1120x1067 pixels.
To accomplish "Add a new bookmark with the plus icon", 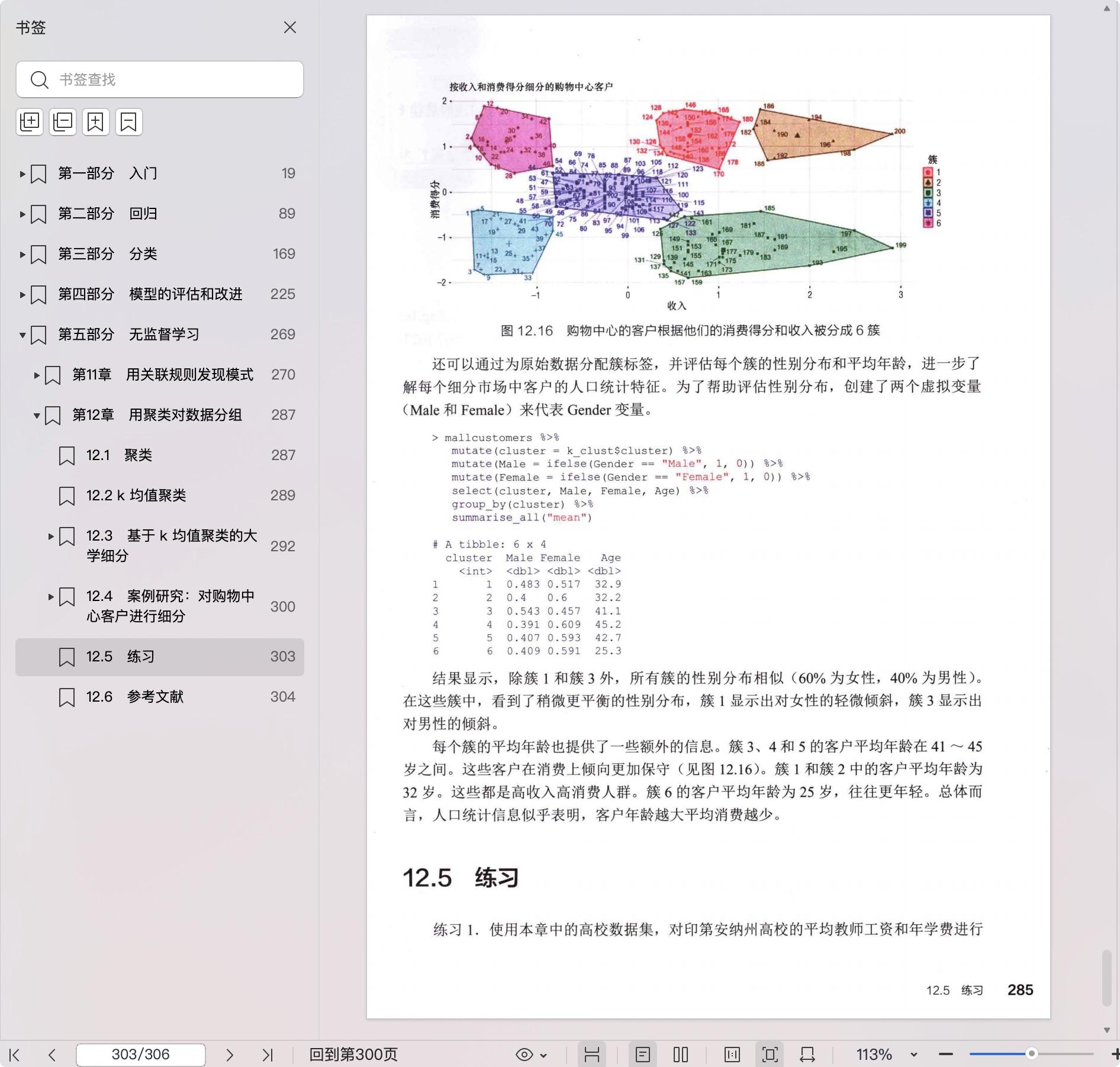I will 95,122.
